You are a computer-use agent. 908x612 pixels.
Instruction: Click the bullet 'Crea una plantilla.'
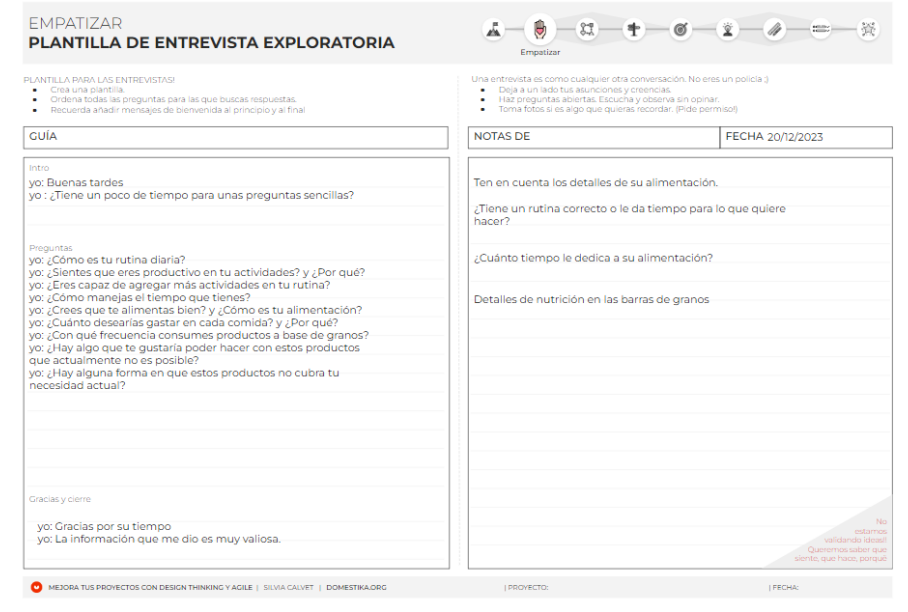tap(87, 90)
